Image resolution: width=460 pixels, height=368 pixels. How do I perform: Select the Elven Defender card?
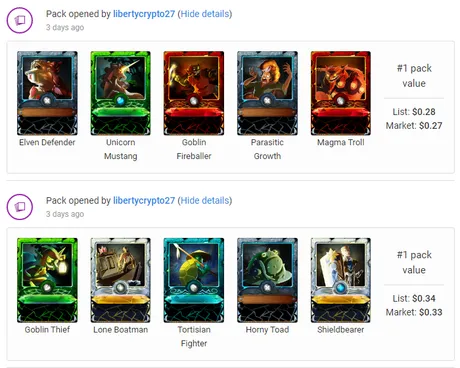click(47, 93)
